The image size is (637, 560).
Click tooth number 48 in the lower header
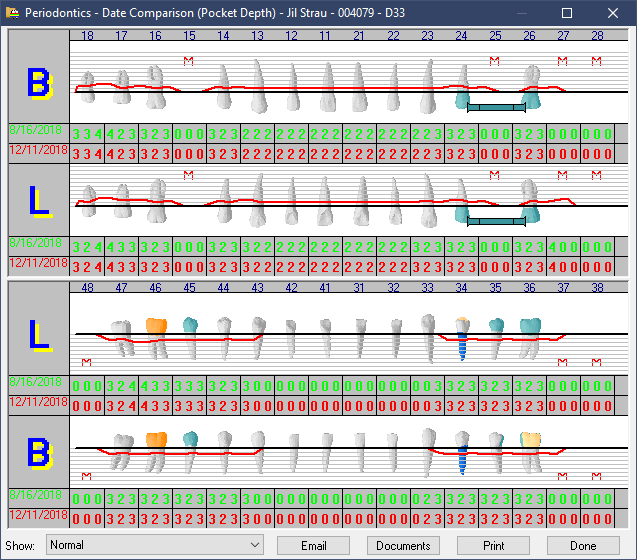(x=88, y=288)
